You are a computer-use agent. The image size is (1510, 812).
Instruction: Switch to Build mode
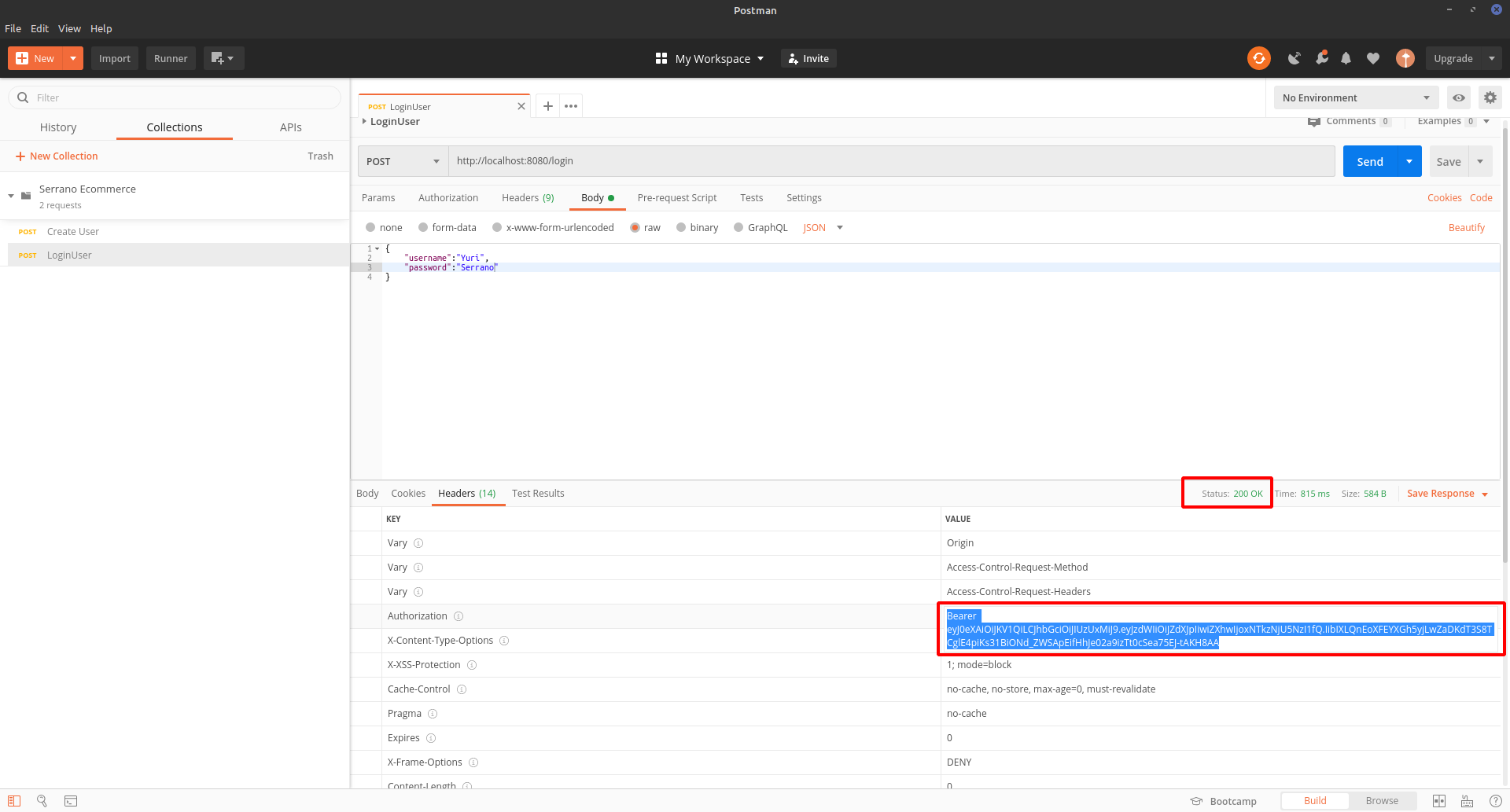point(1315,801)
